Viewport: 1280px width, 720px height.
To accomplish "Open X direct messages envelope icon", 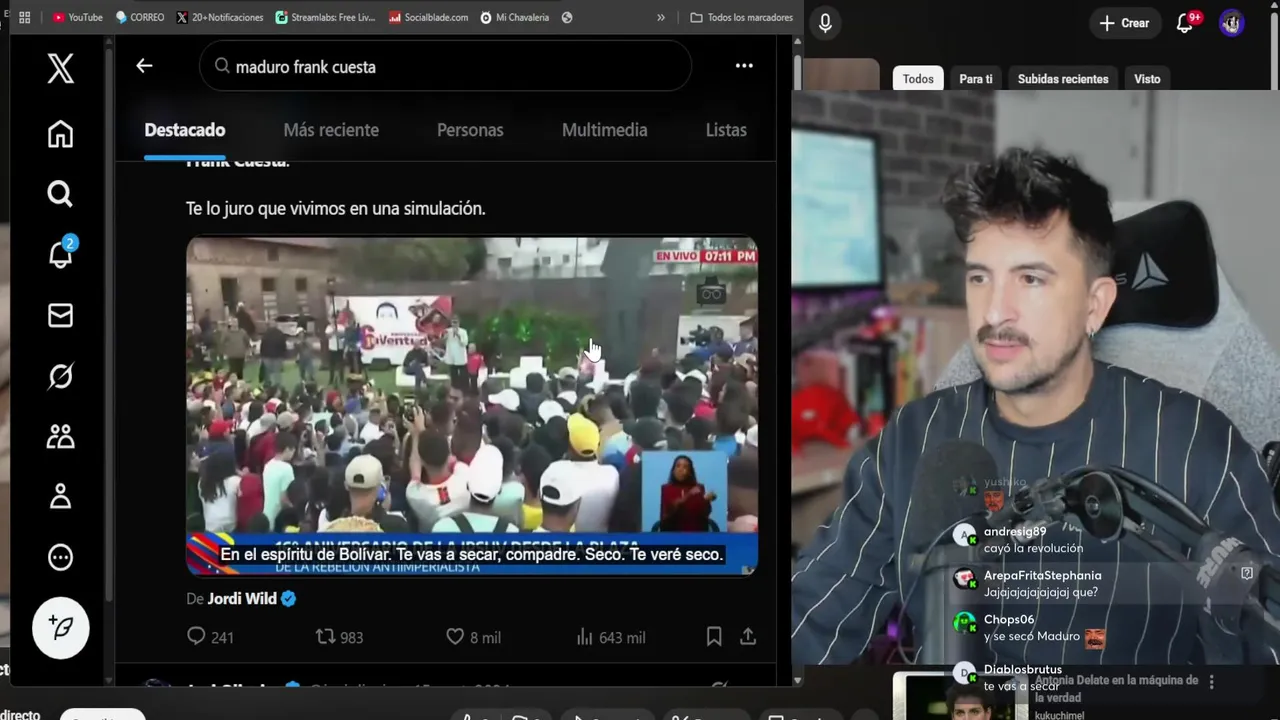I will (61, 316).
